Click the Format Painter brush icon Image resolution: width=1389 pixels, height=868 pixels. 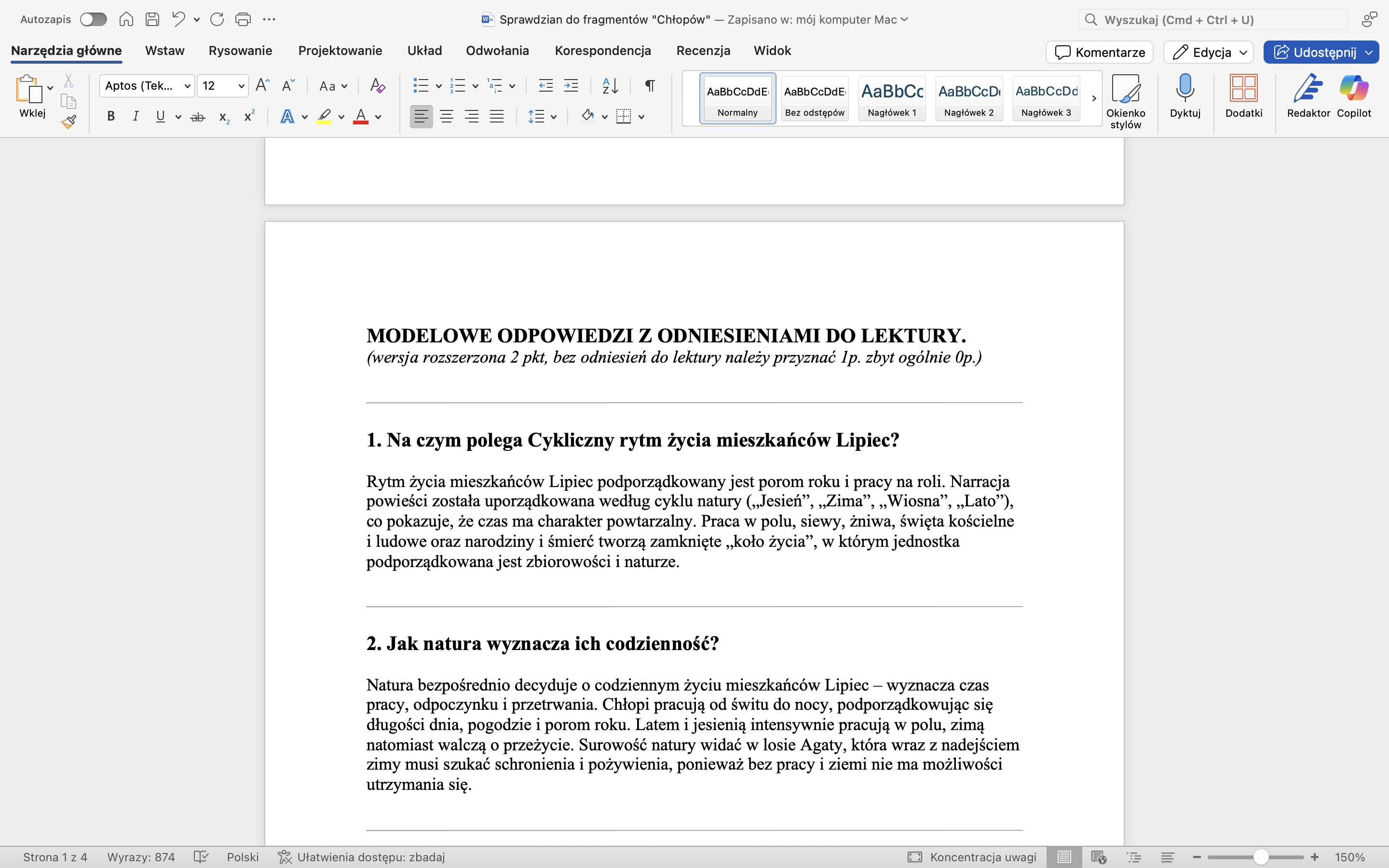[69, 122]
